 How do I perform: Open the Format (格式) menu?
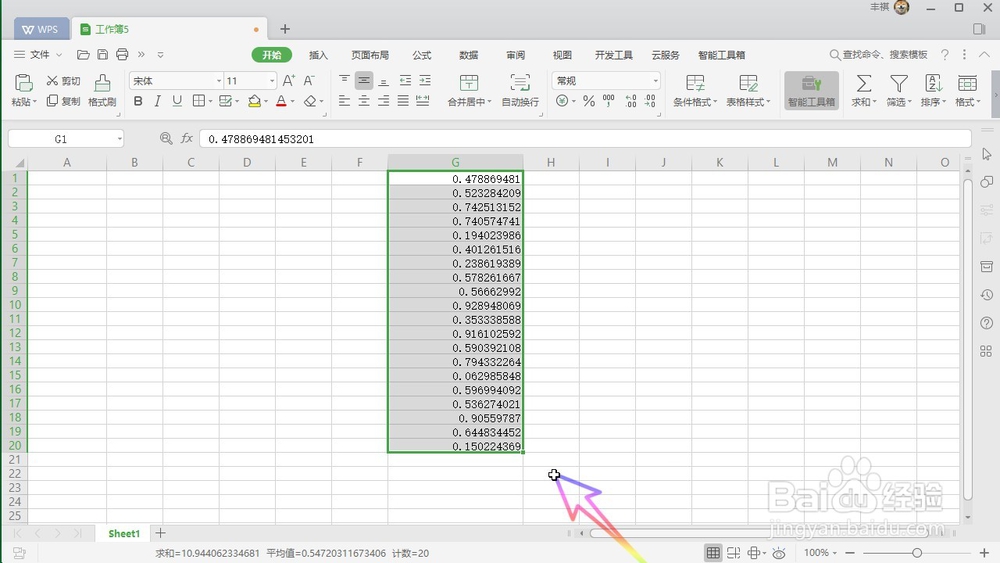pos(967,90)
